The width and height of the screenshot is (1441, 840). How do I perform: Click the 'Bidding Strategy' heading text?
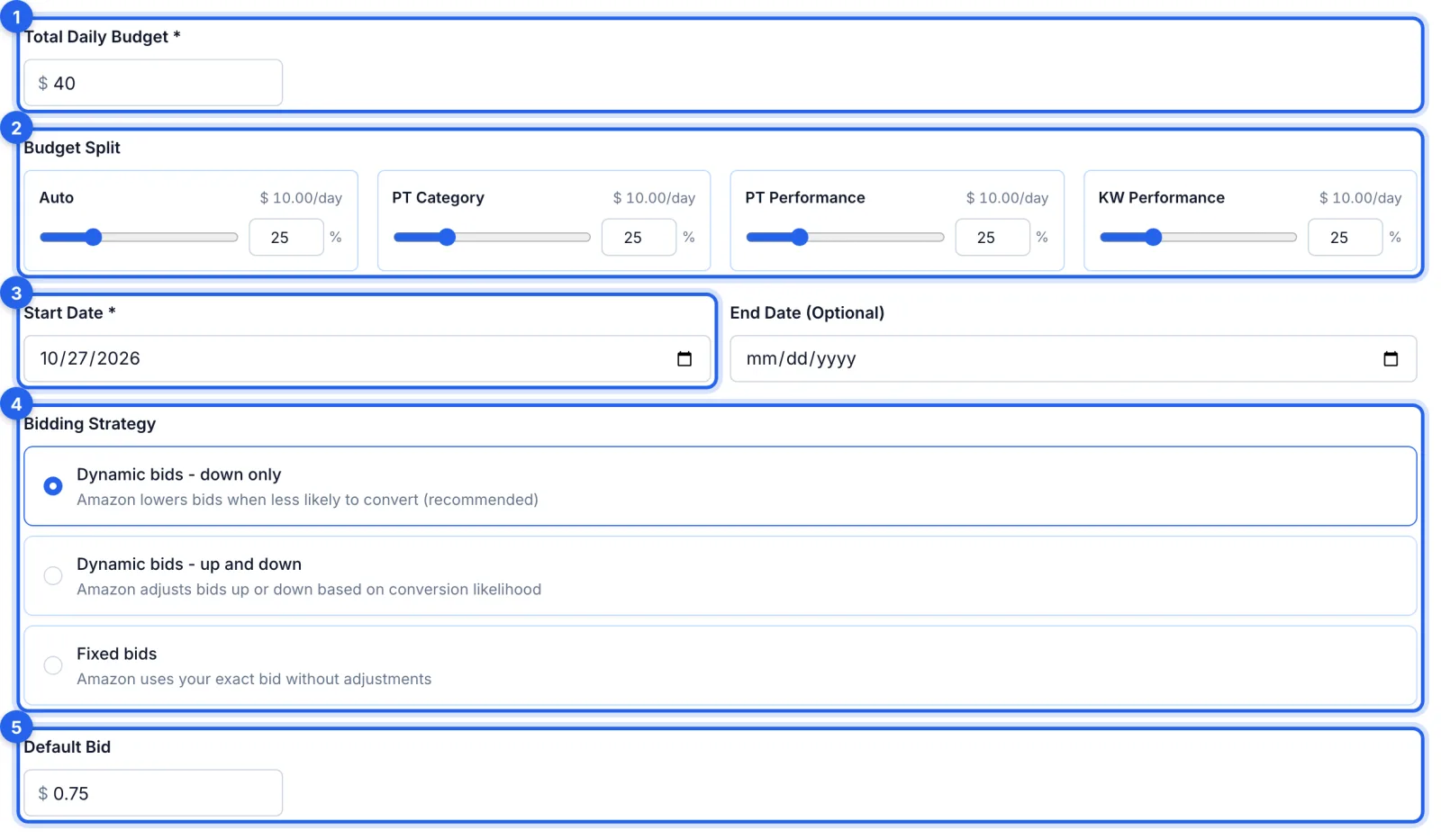point(90,424)
